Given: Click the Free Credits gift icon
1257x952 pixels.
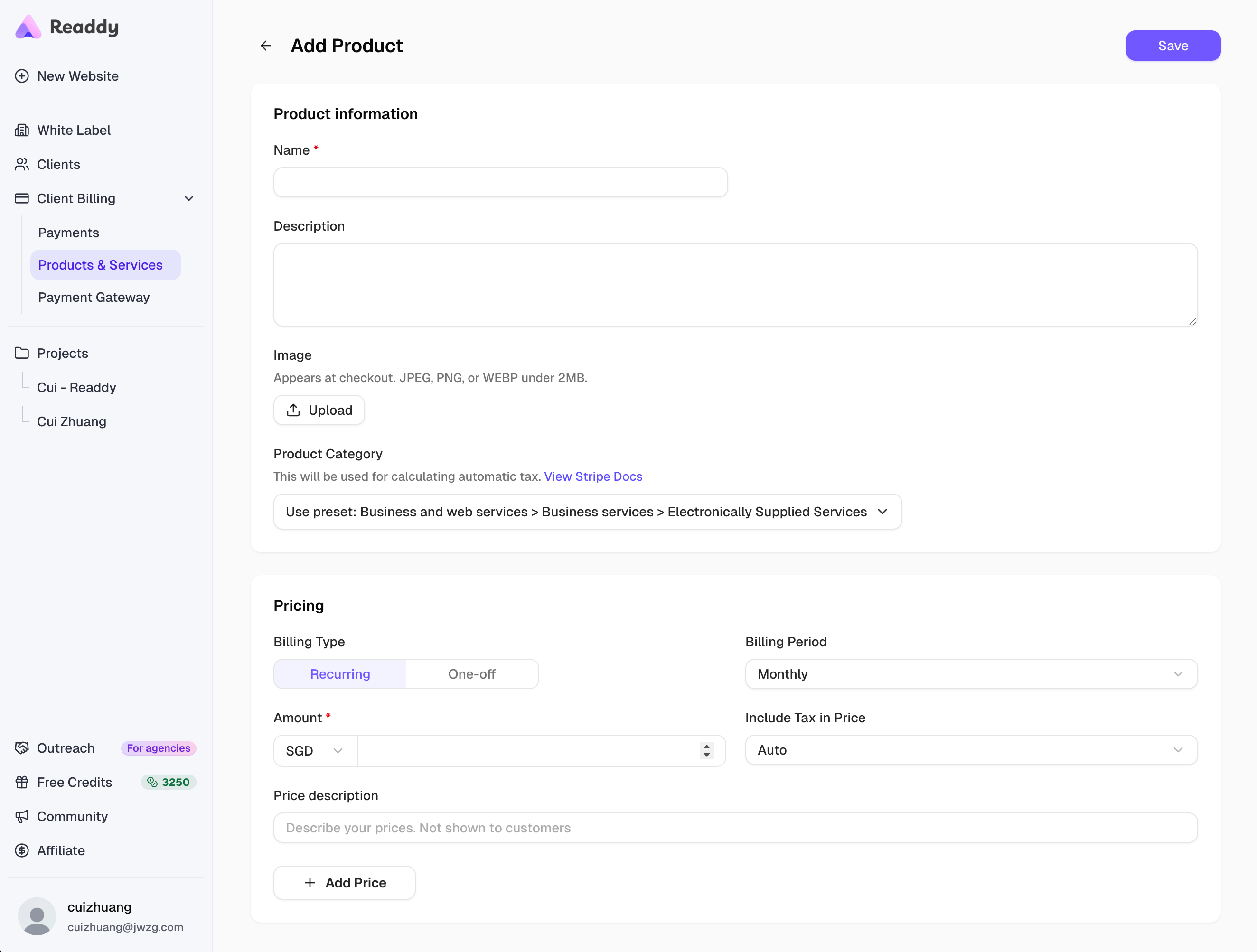Looking at the screenshot, I should click(21, 782).
